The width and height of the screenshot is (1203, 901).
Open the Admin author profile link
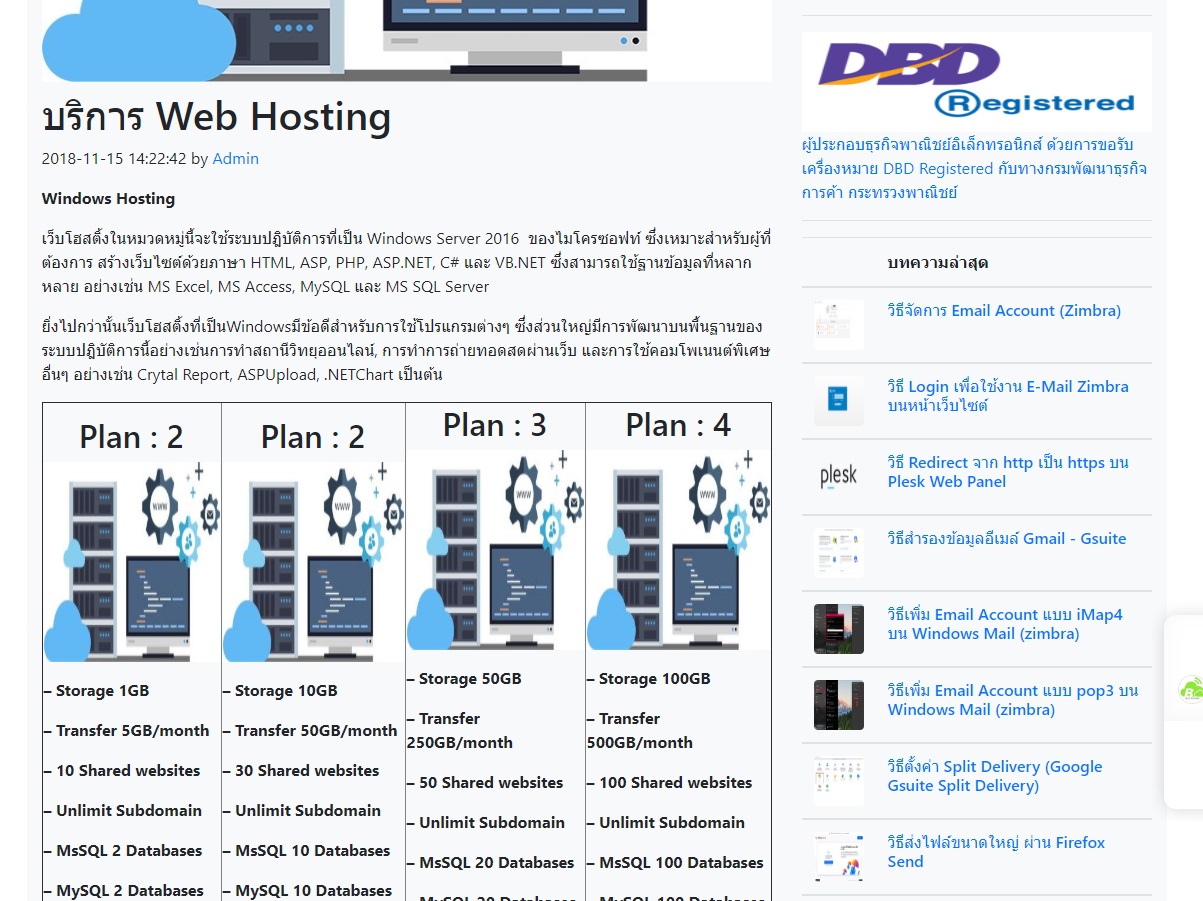pos(236,158)
